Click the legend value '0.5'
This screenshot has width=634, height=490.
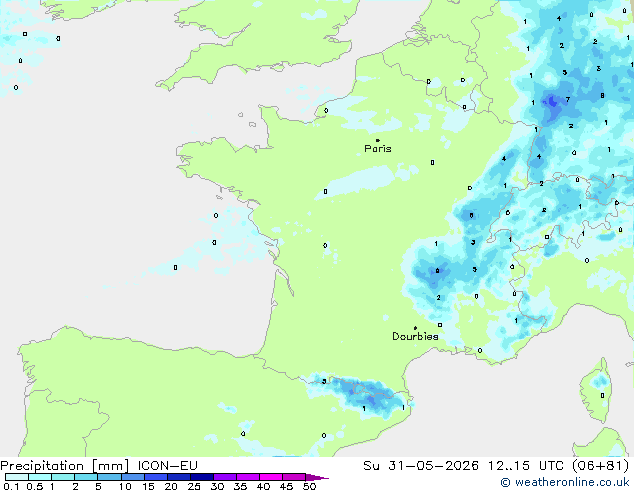tap(35, 486)
